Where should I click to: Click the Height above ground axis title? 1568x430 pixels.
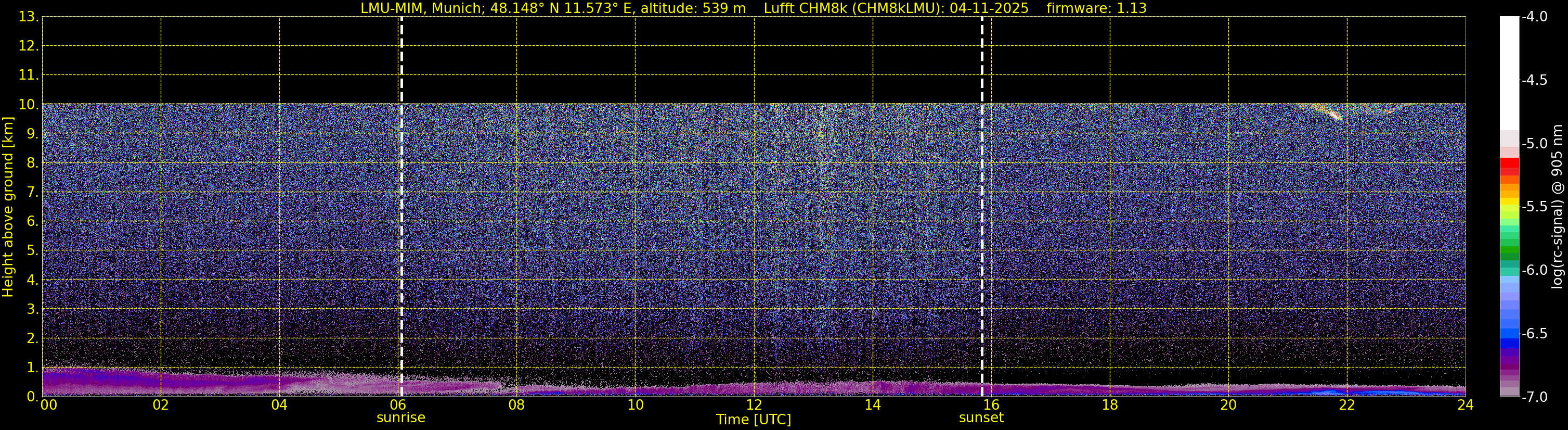[8, 207]
